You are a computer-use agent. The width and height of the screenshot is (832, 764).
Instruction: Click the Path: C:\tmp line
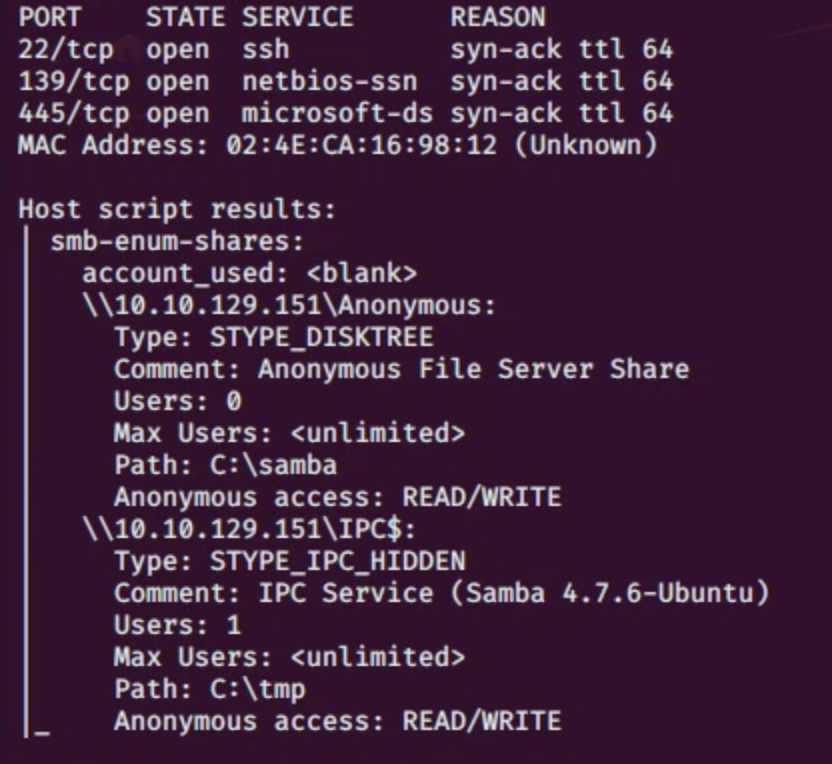click(209, 690)
